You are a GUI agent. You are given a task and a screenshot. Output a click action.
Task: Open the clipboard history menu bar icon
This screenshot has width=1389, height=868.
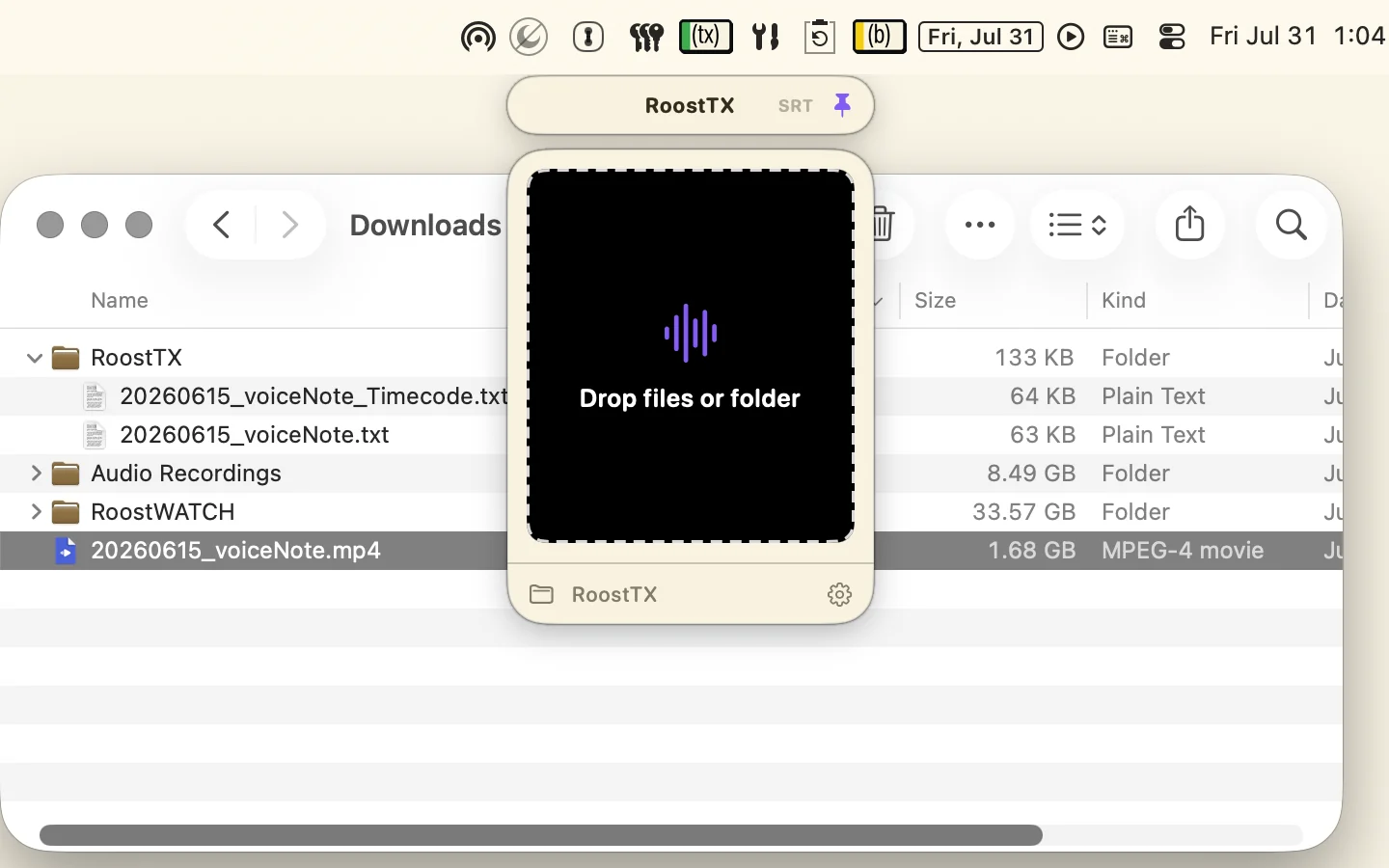[x=820, y=37]
